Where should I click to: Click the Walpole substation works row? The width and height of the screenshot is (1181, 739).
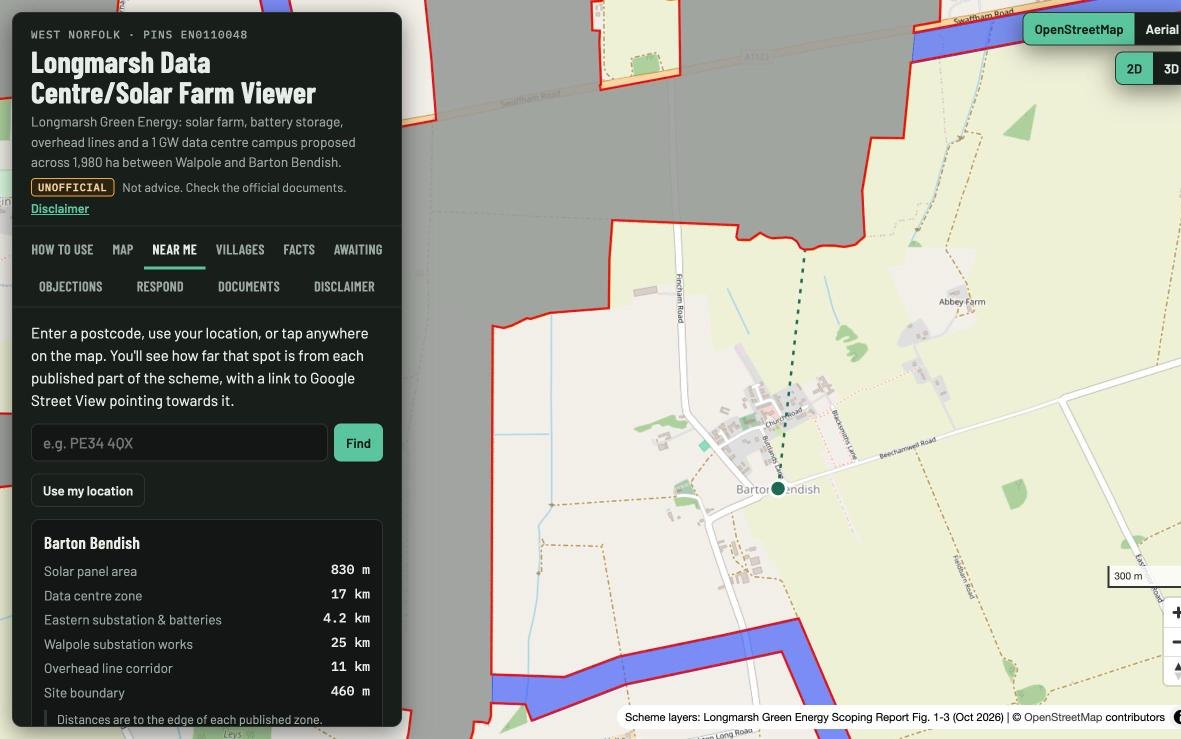[x=207, y=644]
